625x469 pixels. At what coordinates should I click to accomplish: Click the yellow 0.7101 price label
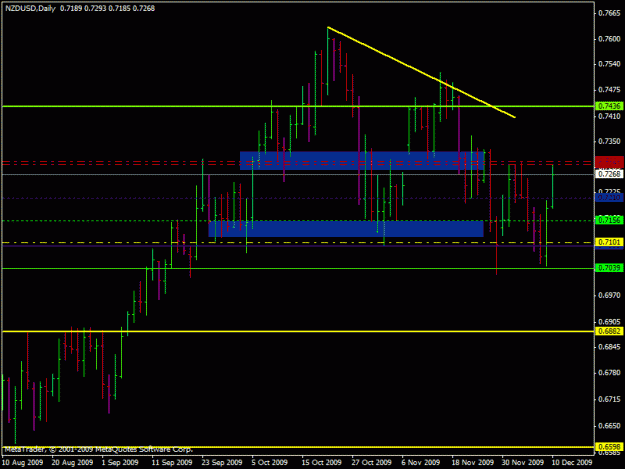coord(609,242)
